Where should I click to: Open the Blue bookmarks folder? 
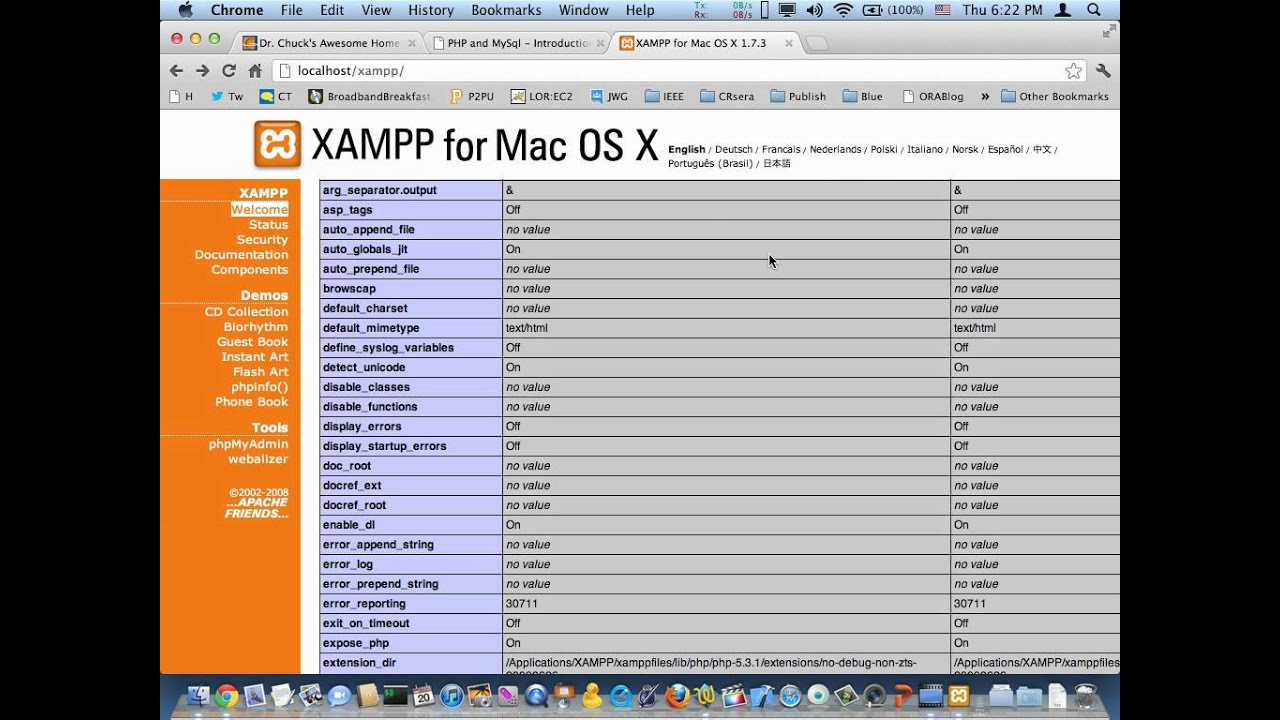tap(862, 97)
